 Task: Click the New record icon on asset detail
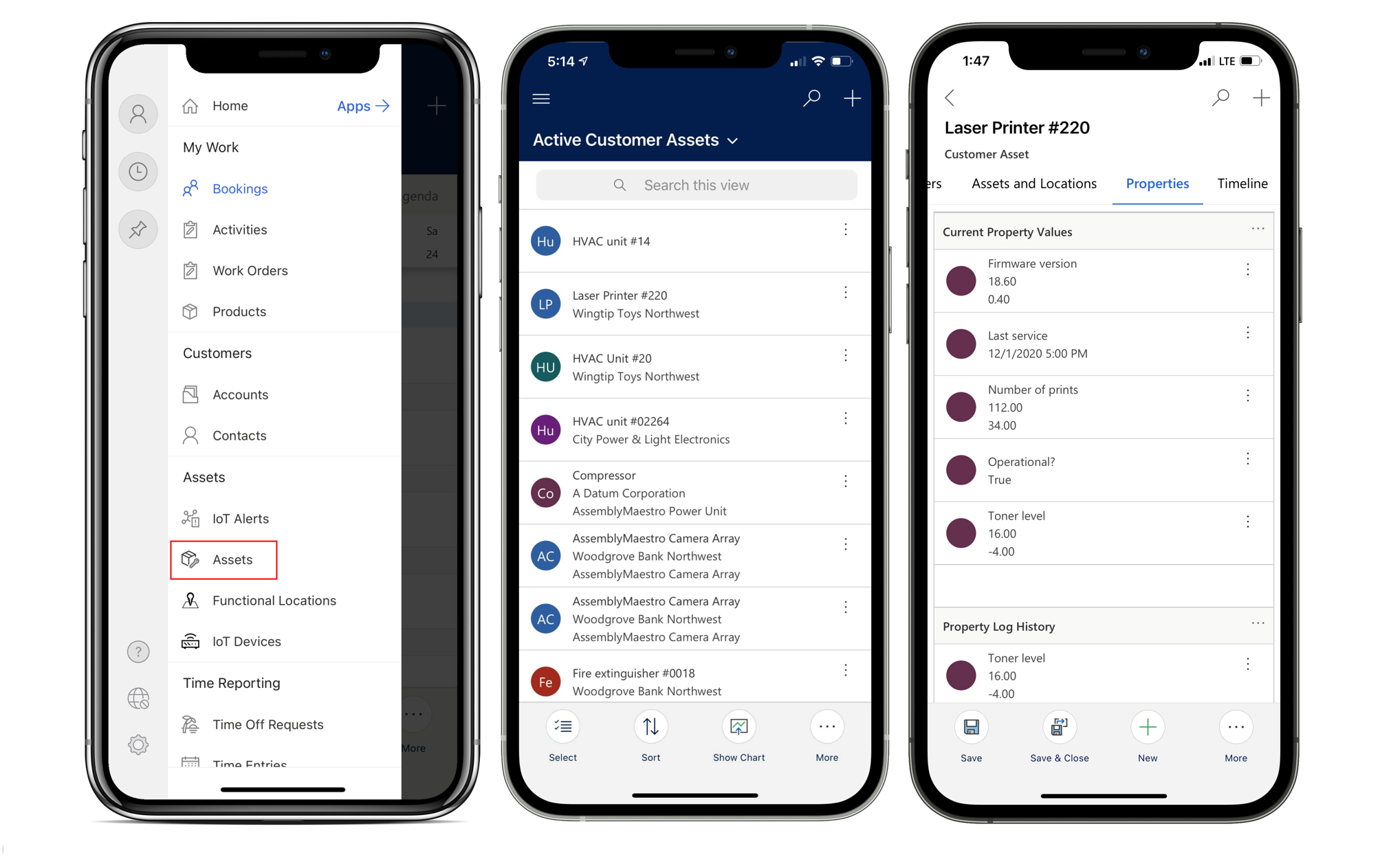point(1148,727)
